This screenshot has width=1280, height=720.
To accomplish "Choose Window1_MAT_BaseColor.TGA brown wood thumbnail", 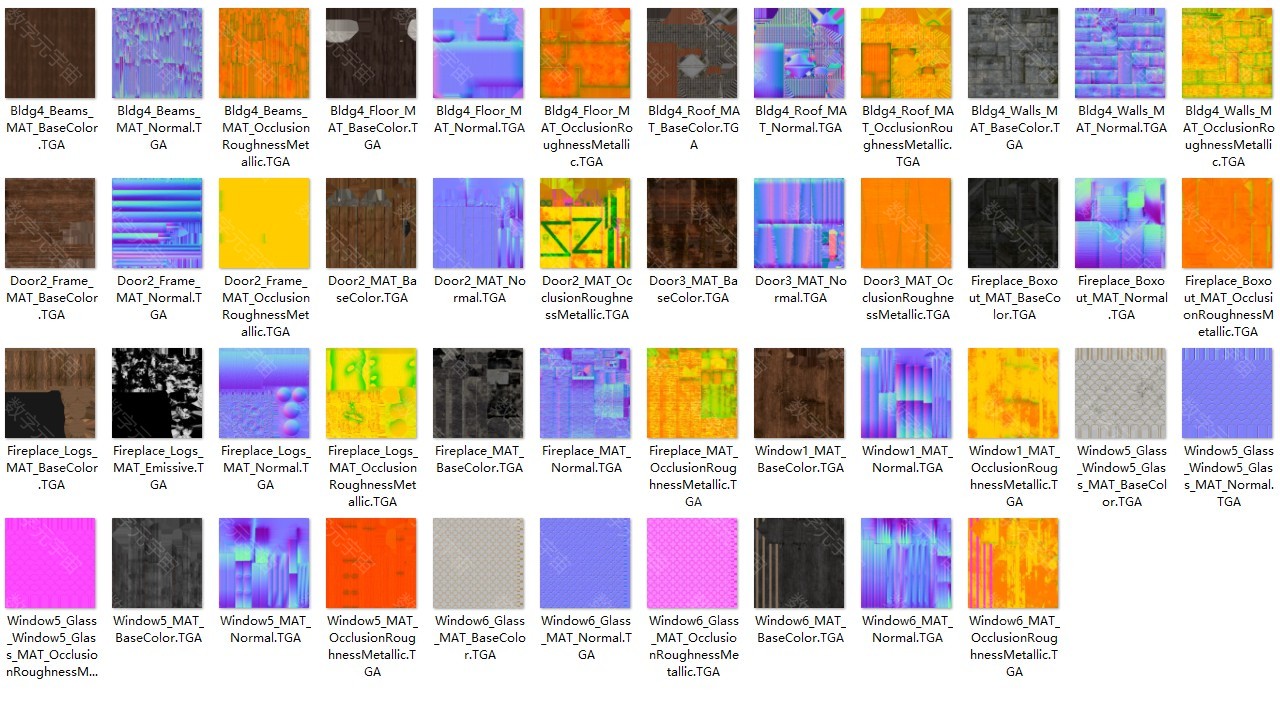I will 799,393.
